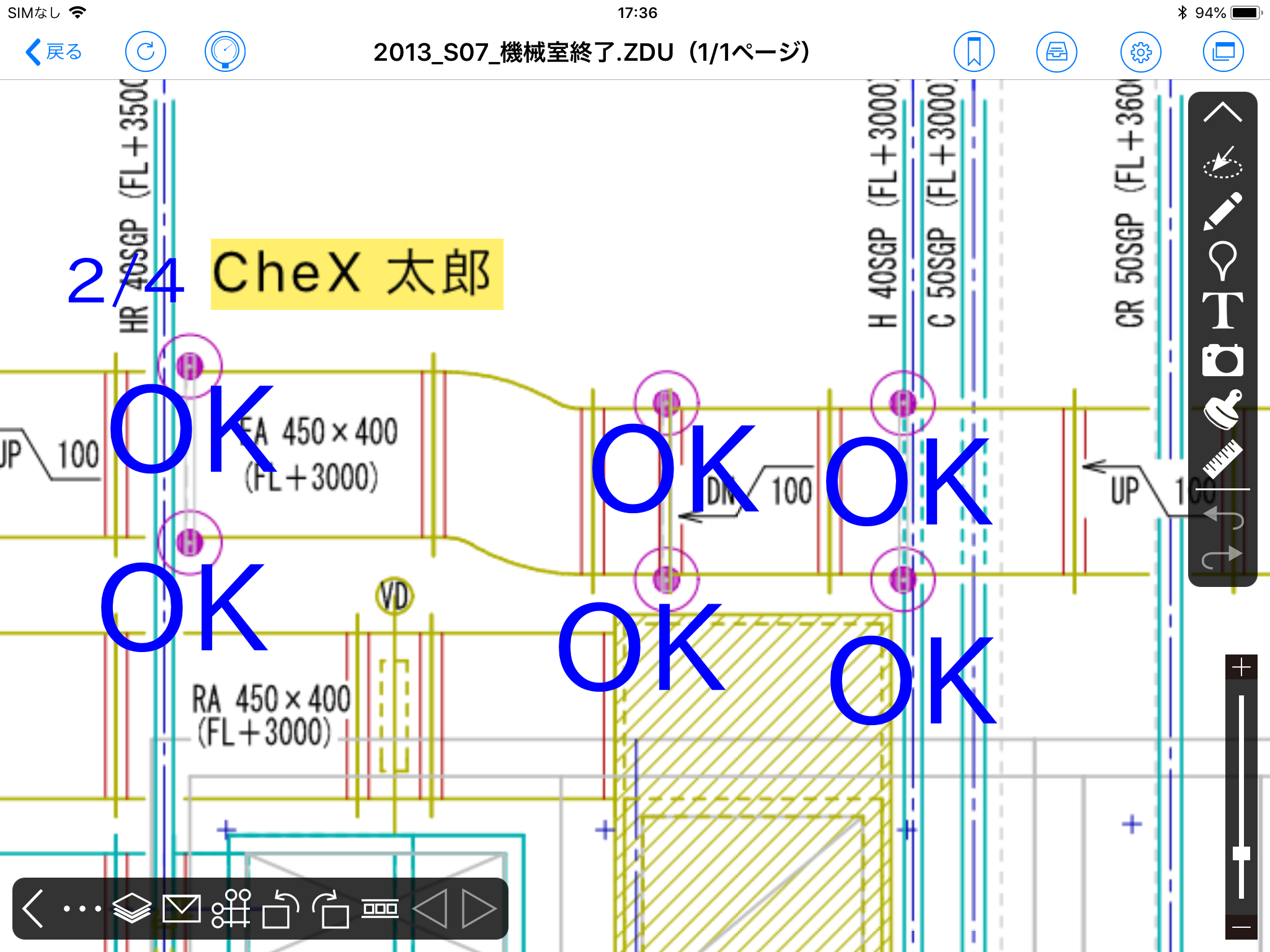Tap the camera photo tool
Viewport: 1270px width, 952px height.
(x=1222, y=359)
